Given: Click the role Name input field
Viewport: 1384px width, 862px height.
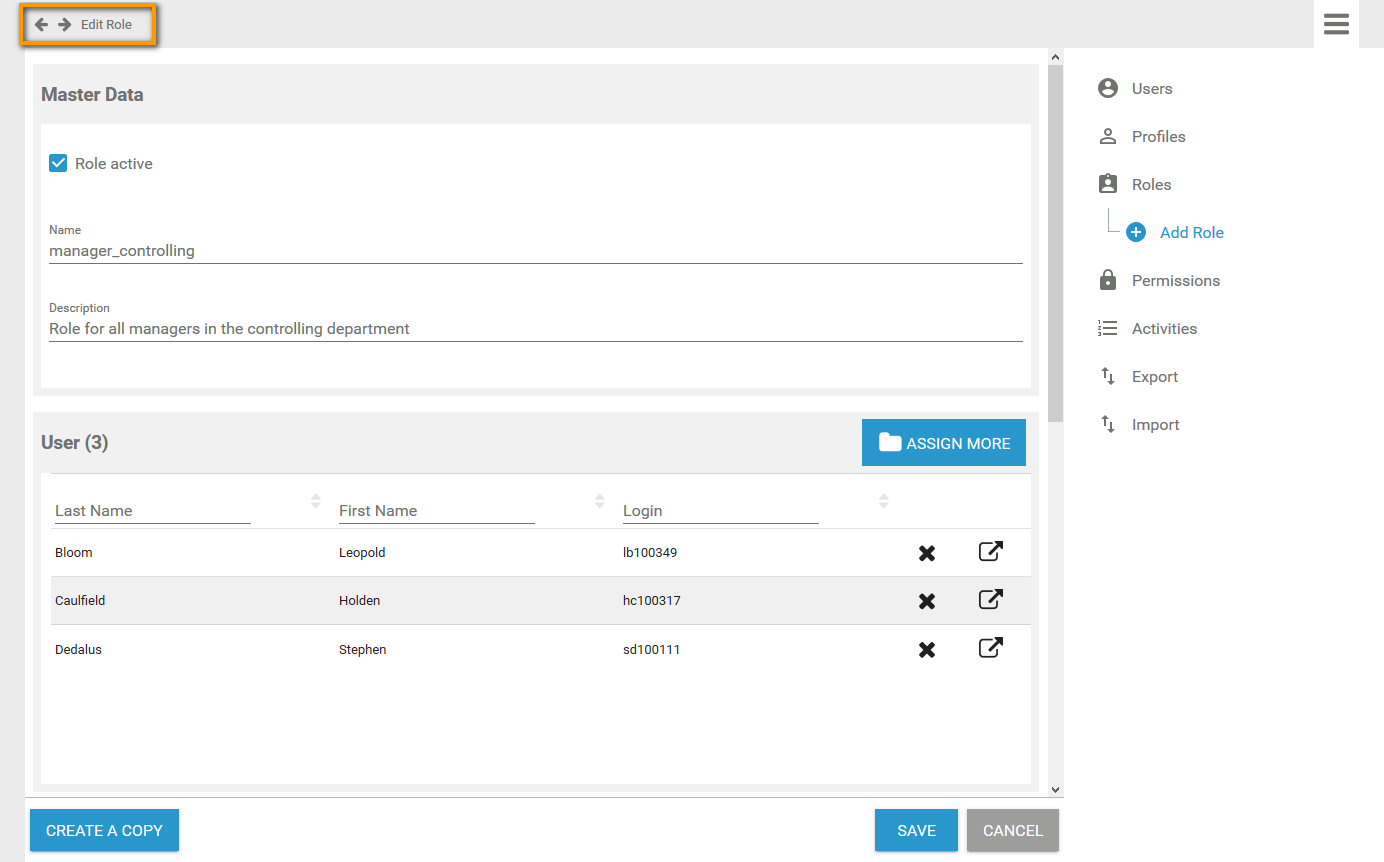Looking at the screenshot, I should tap(535, 251).
